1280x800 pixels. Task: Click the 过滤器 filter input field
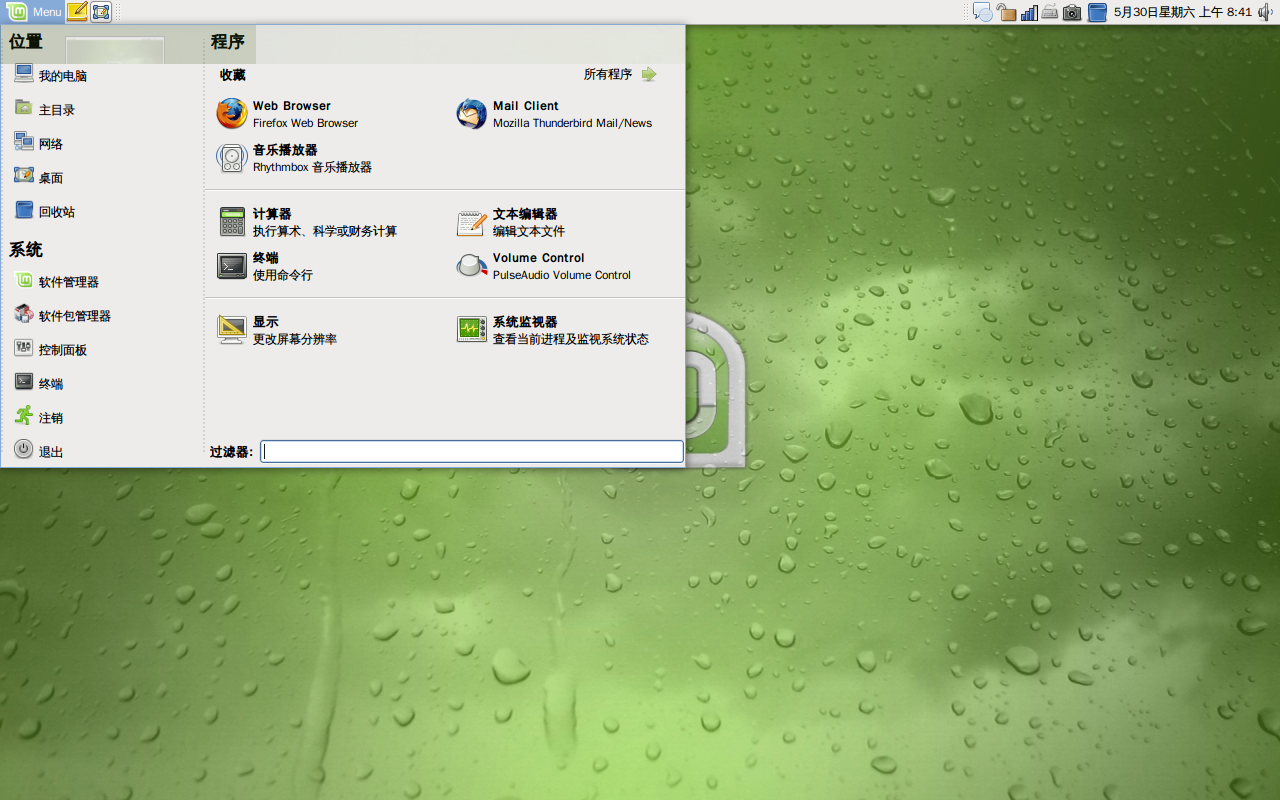coord(472,452)
